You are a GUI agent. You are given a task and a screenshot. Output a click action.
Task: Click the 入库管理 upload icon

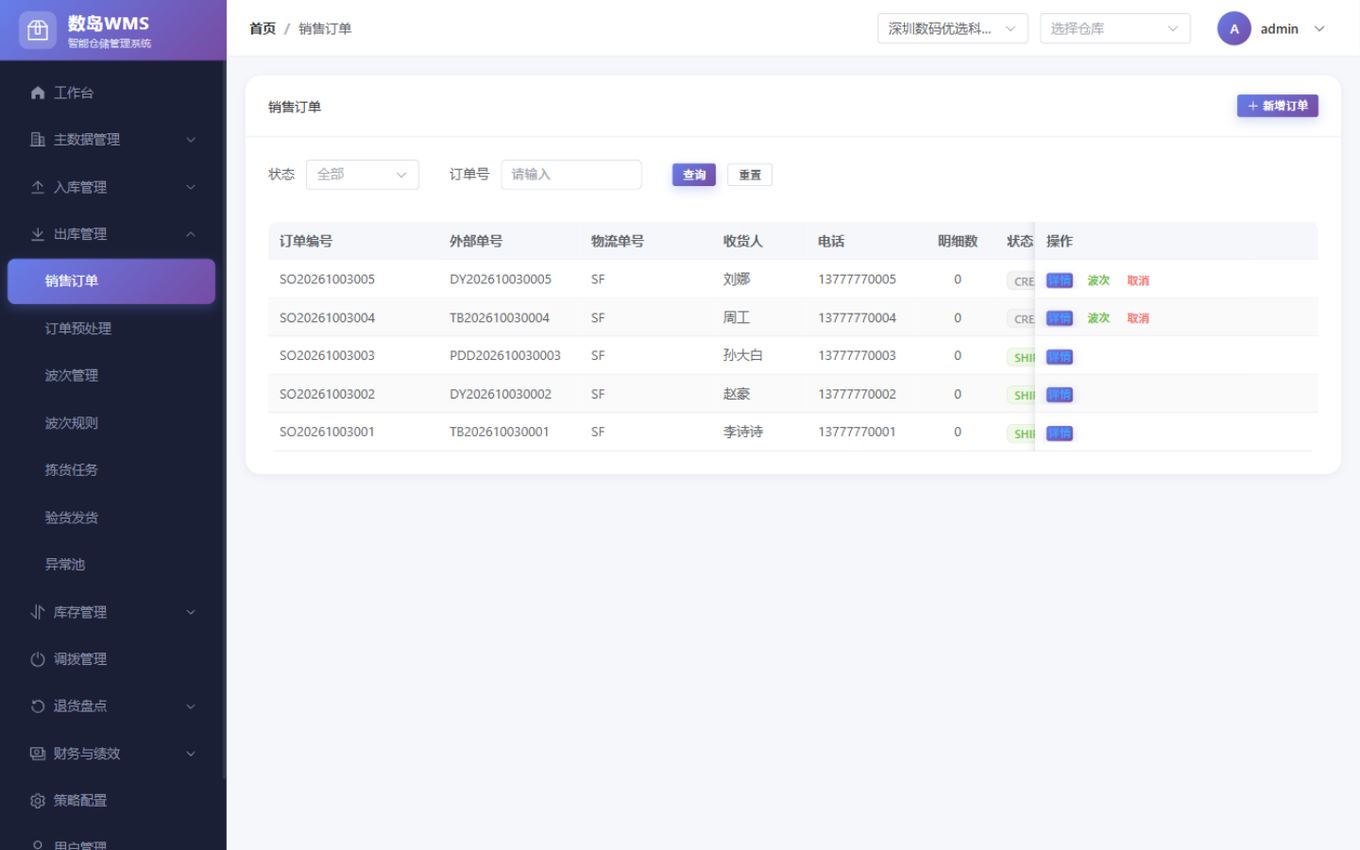click(x=38, y=187)
